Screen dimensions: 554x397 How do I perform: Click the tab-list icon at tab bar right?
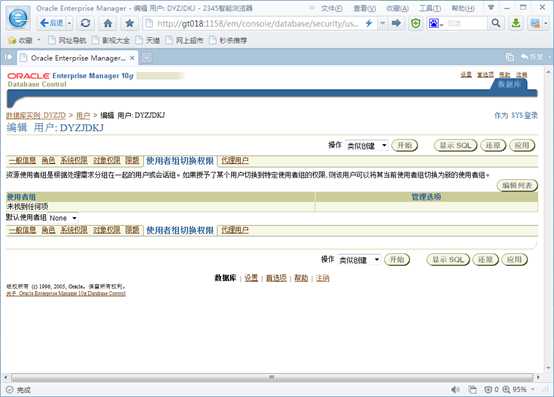tap(509, 57)
